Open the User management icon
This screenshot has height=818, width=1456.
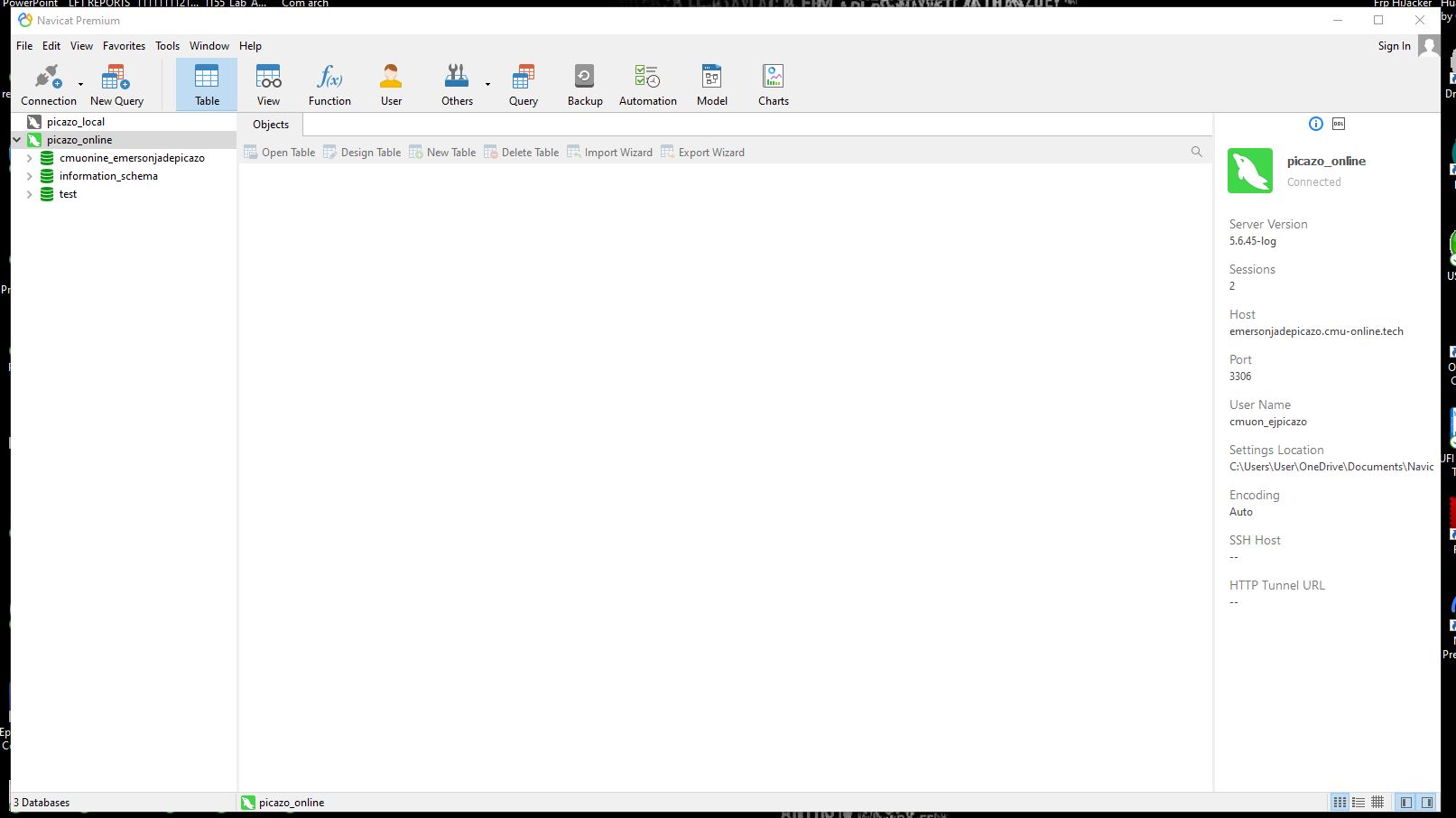[x=391, y=85]
